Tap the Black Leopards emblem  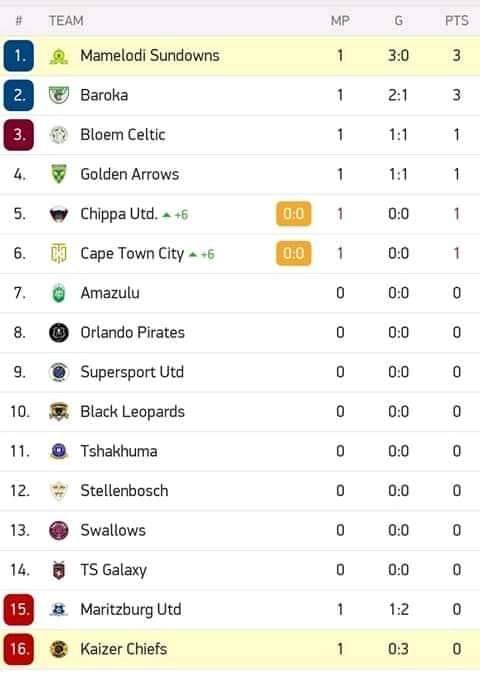point(59,412)
